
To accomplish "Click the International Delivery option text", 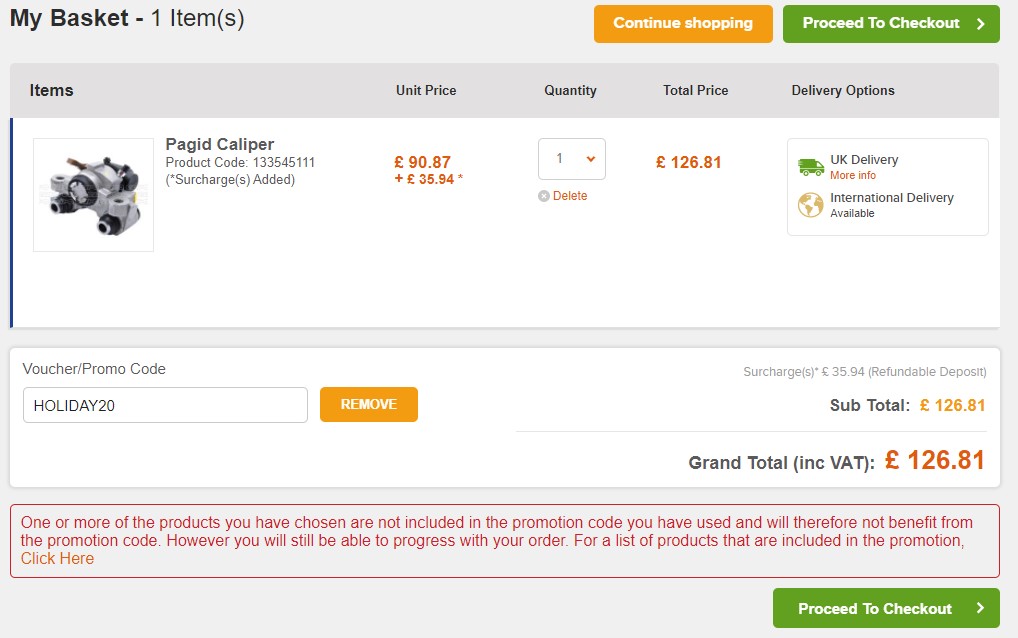I will point(891,198).
